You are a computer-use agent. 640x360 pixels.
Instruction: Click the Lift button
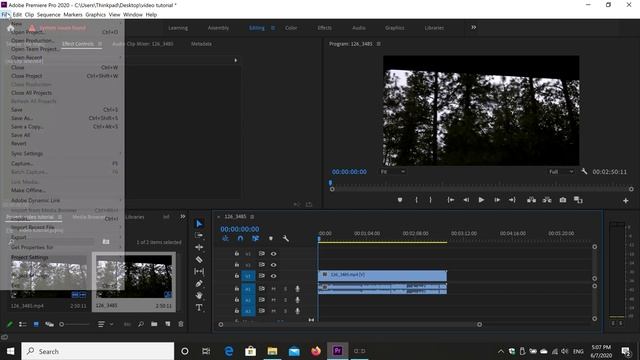pos(531,200)
